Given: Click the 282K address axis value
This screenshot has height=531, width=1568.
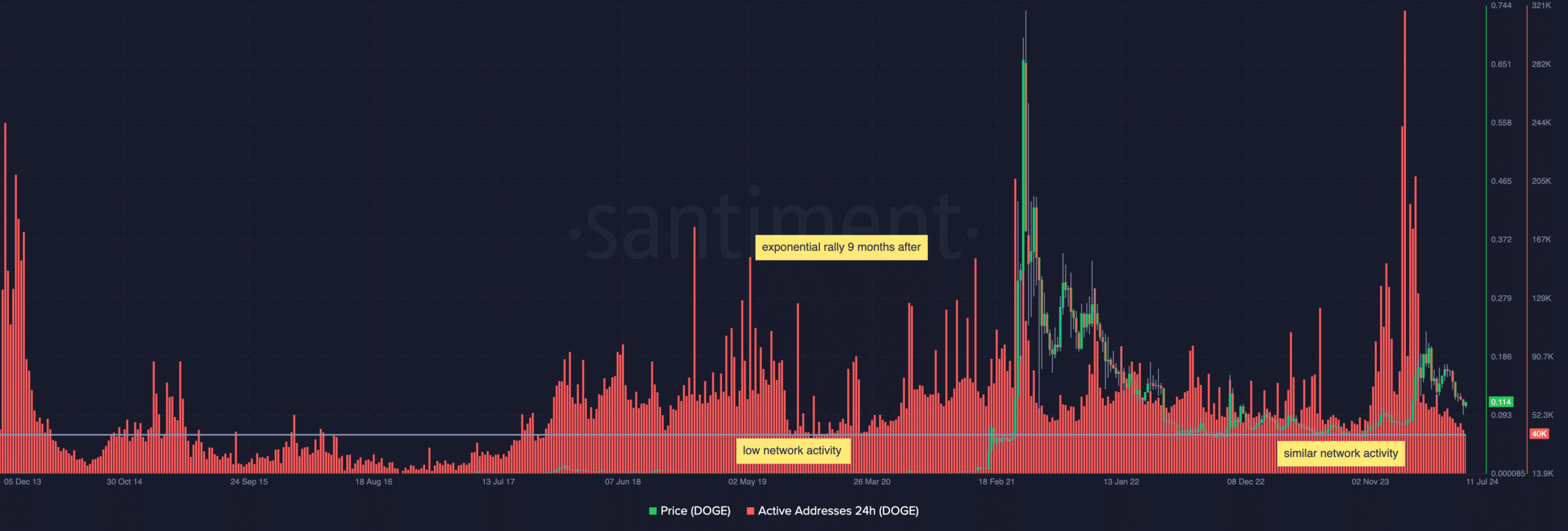Looking at the screenshot, I should (1542, 64).
